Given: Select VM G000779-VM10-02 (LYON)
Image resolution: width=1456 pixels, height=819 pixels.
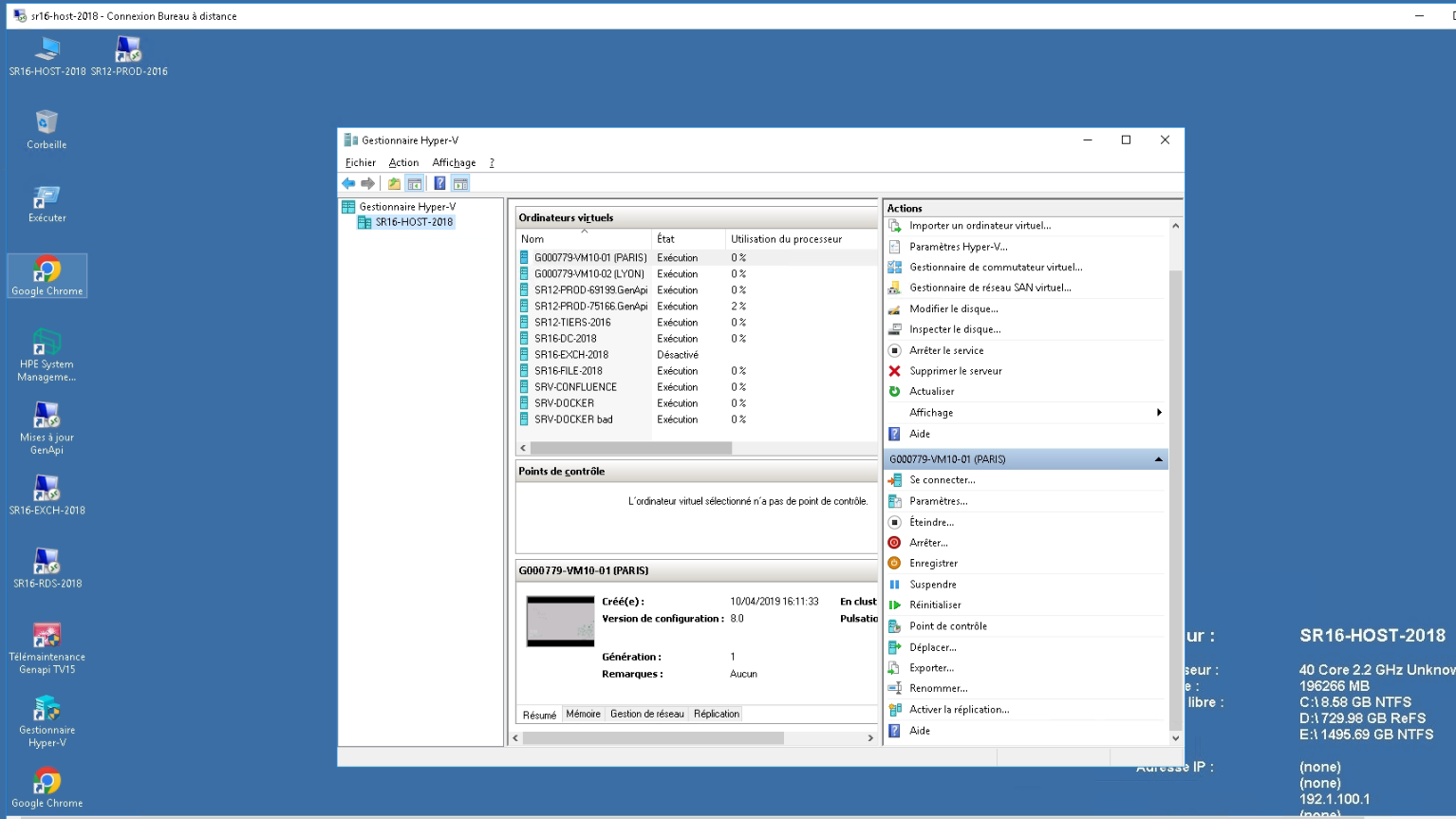Looking at the screenshot, I should [589, 274].
